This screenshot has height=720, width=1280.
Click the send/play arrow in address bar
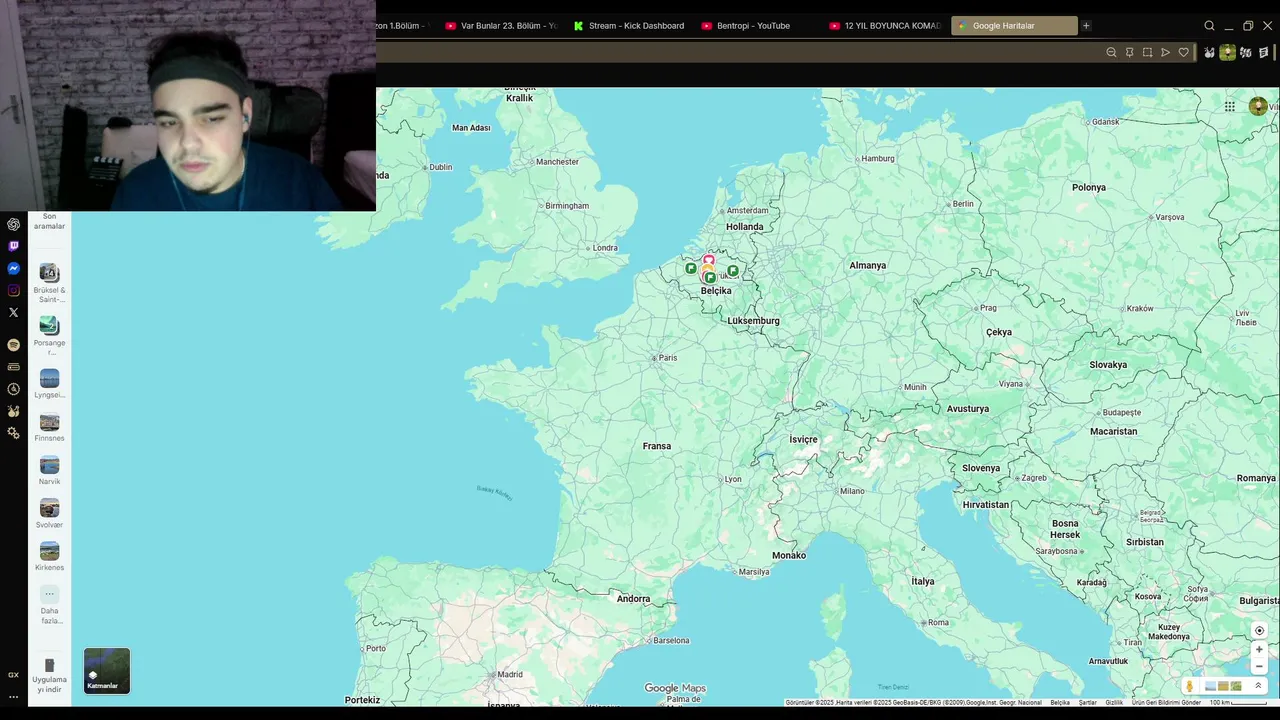tap(1165, 52)
